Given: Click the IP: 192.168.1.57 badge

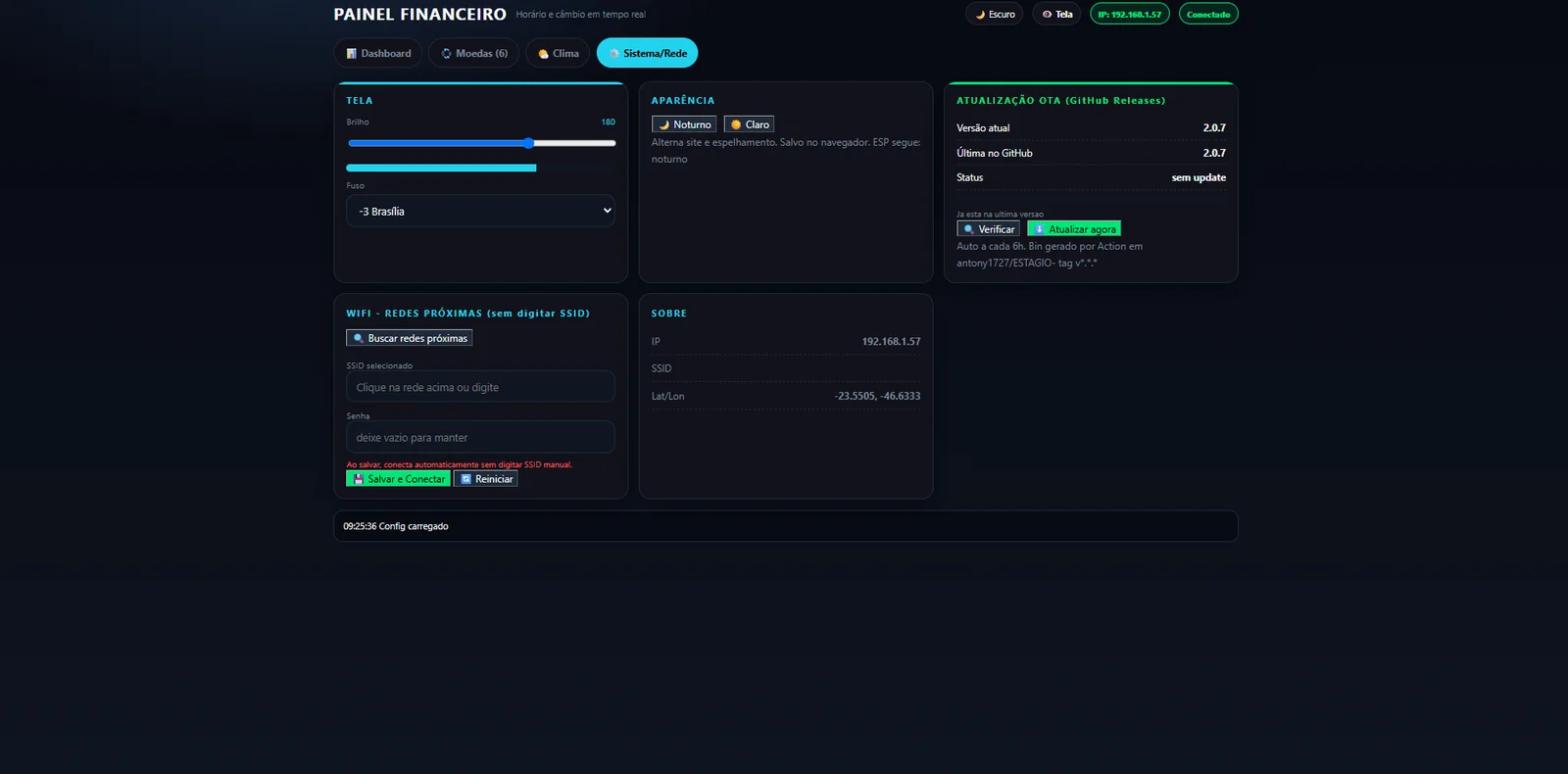Looking at the screenshot, I should click(1130, 14).
